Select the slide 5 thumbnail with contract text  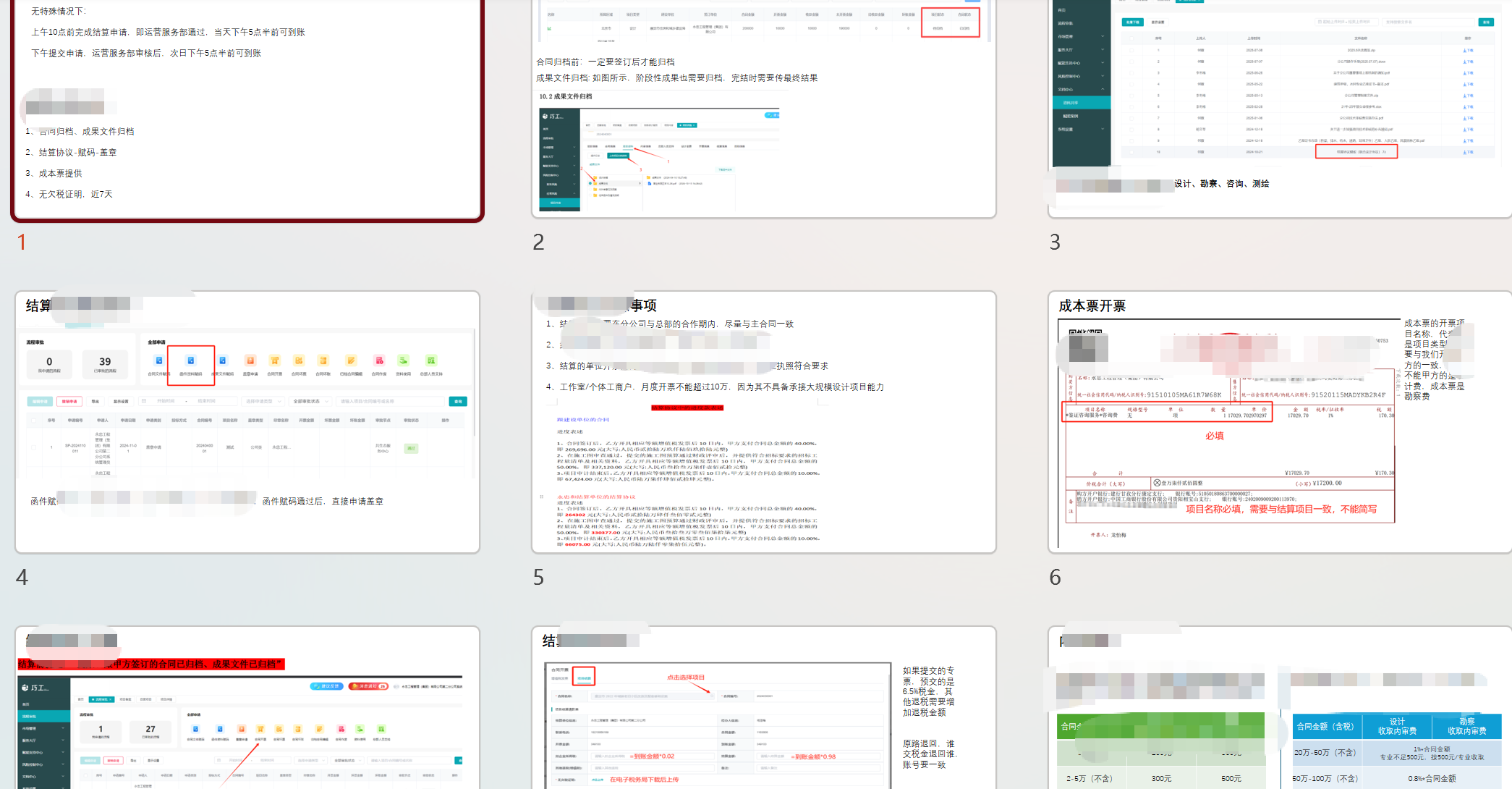tap(763, 421)
